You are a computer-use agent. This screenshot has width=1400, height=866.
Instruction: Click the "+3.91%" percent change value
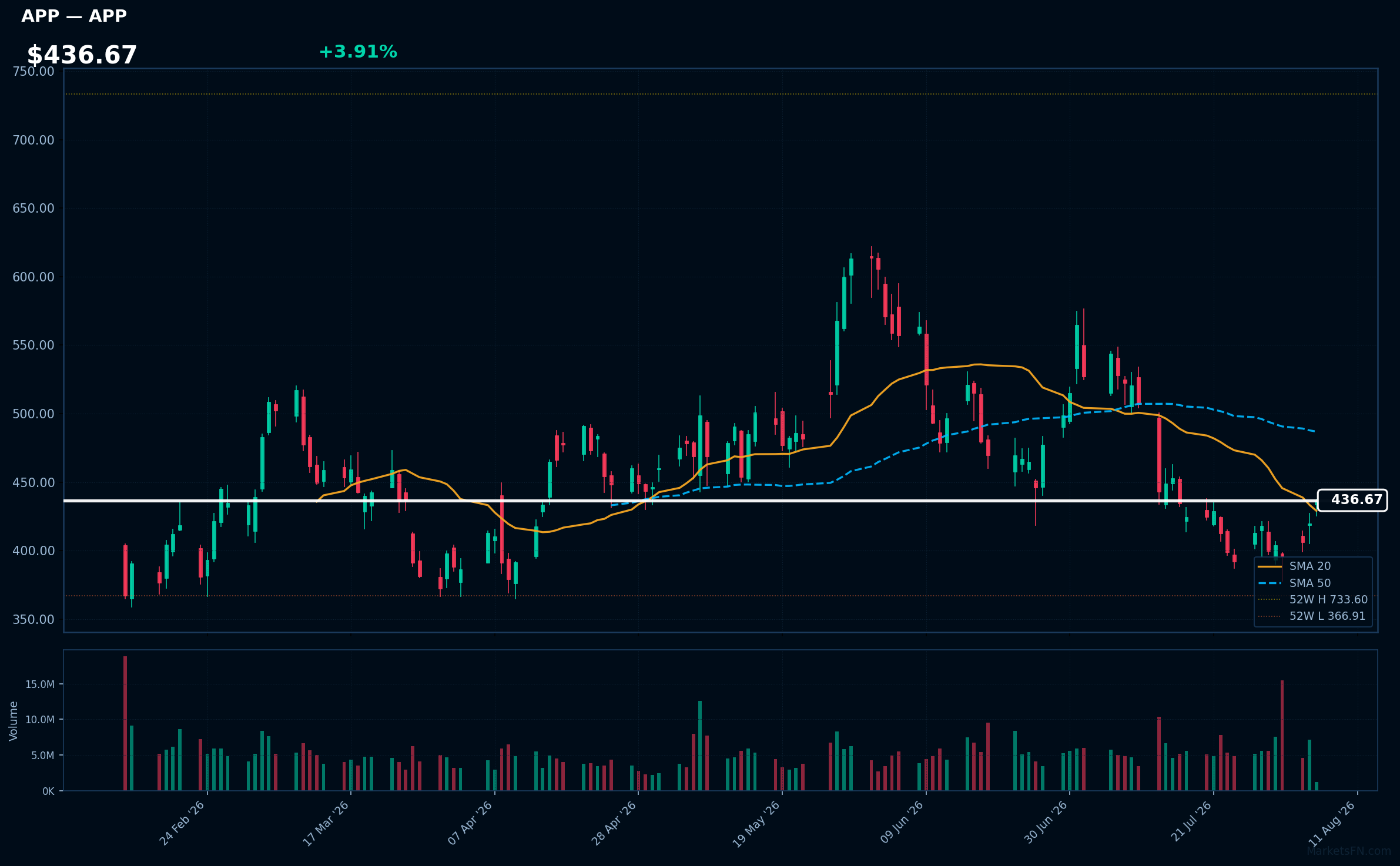click(358, 52)
